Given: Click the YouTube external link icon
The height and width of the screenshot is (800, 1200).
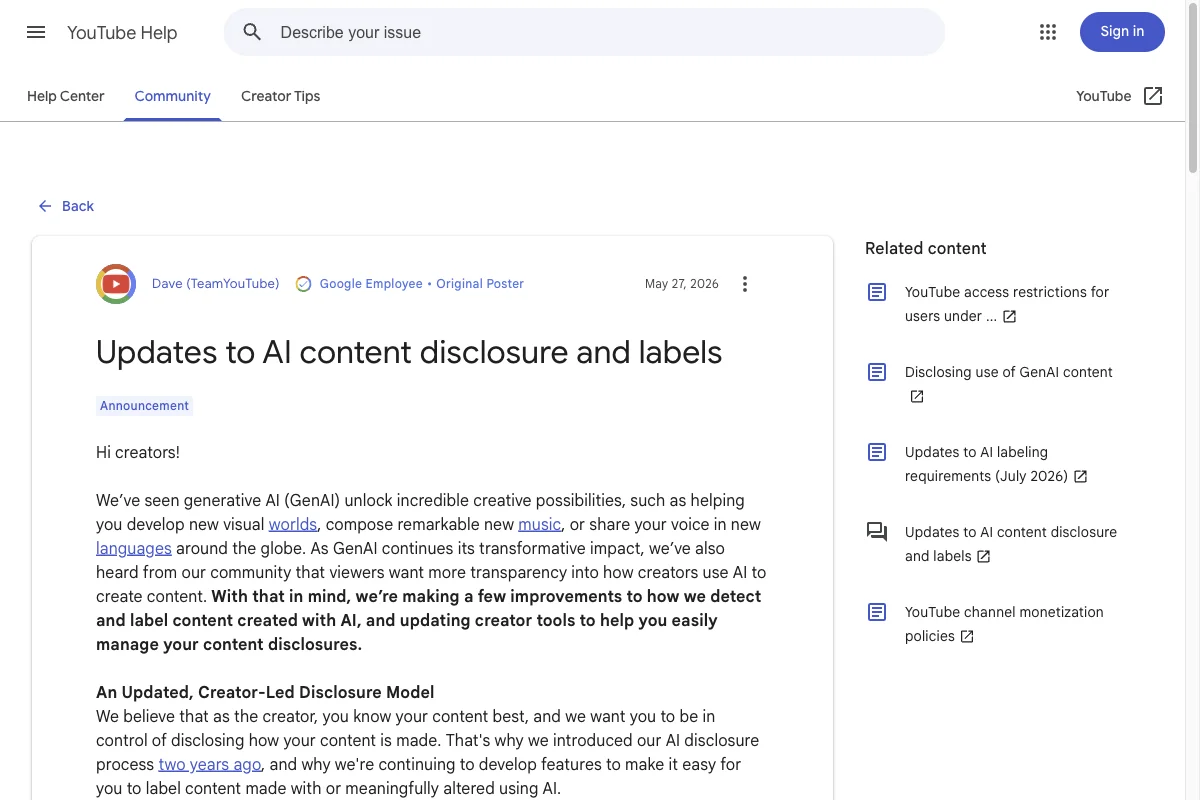Looking at the screenshot, I should (1153, 96).
